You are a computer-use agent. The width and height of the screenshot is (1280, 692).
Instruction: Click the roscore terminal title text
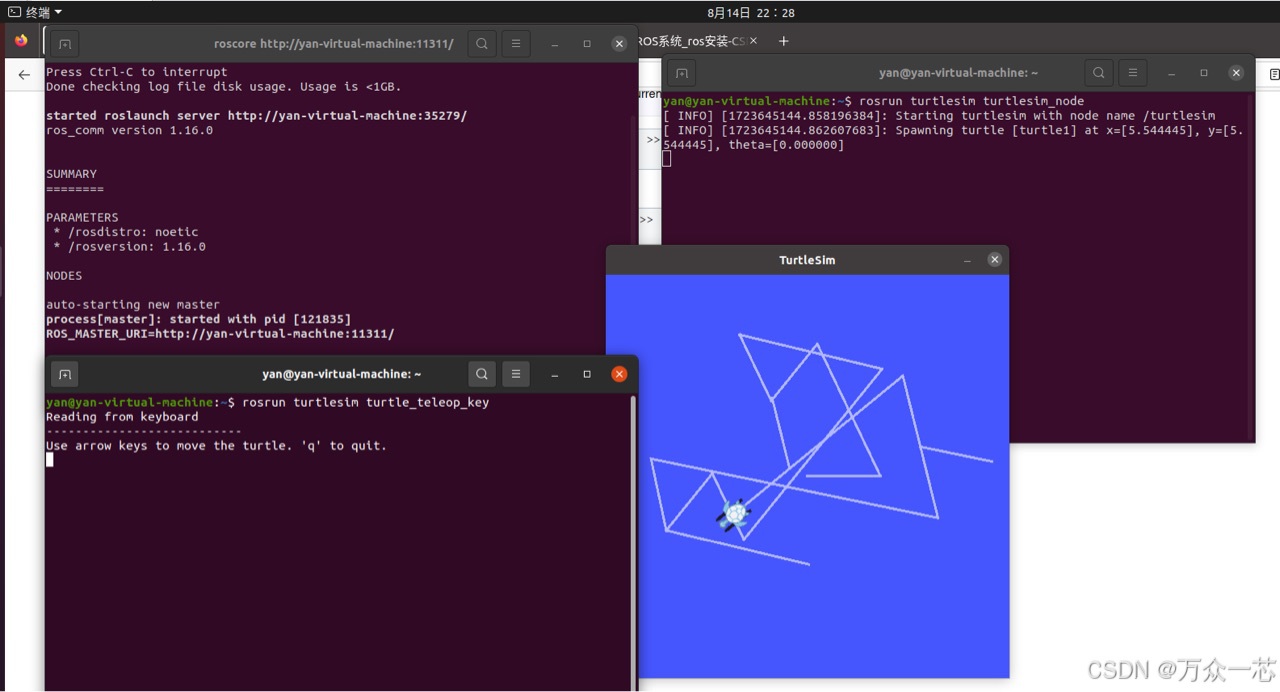coord(333,44)
